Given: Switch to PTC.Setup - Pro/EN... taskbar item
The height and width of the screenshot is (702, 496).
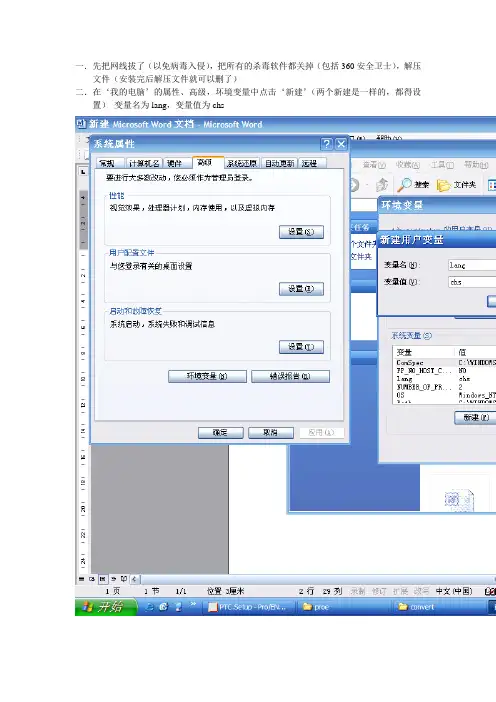Looking at the screenshot, I should click(x=251, y=607).
